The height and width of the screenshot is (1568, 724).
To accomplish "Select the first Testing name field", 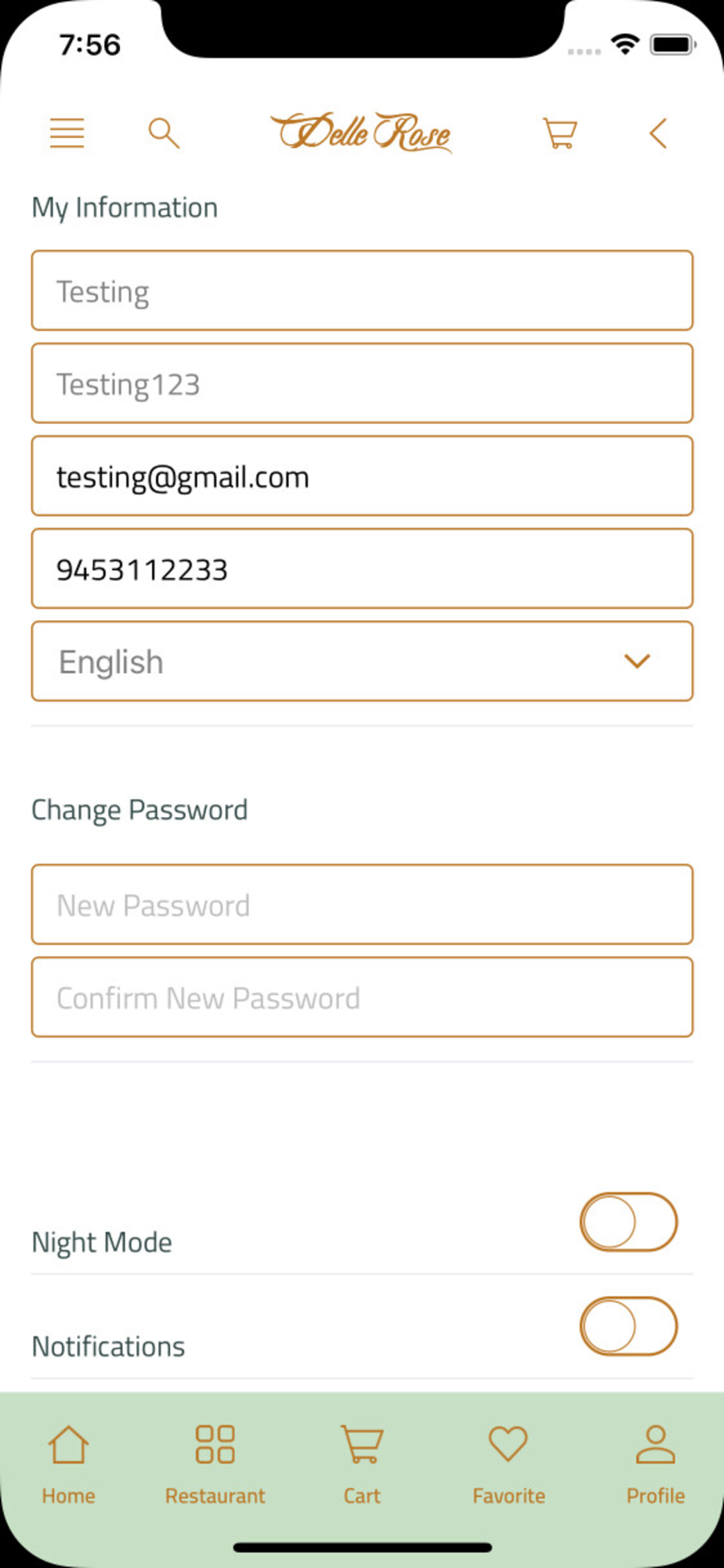I will click(x=362, y=290).
